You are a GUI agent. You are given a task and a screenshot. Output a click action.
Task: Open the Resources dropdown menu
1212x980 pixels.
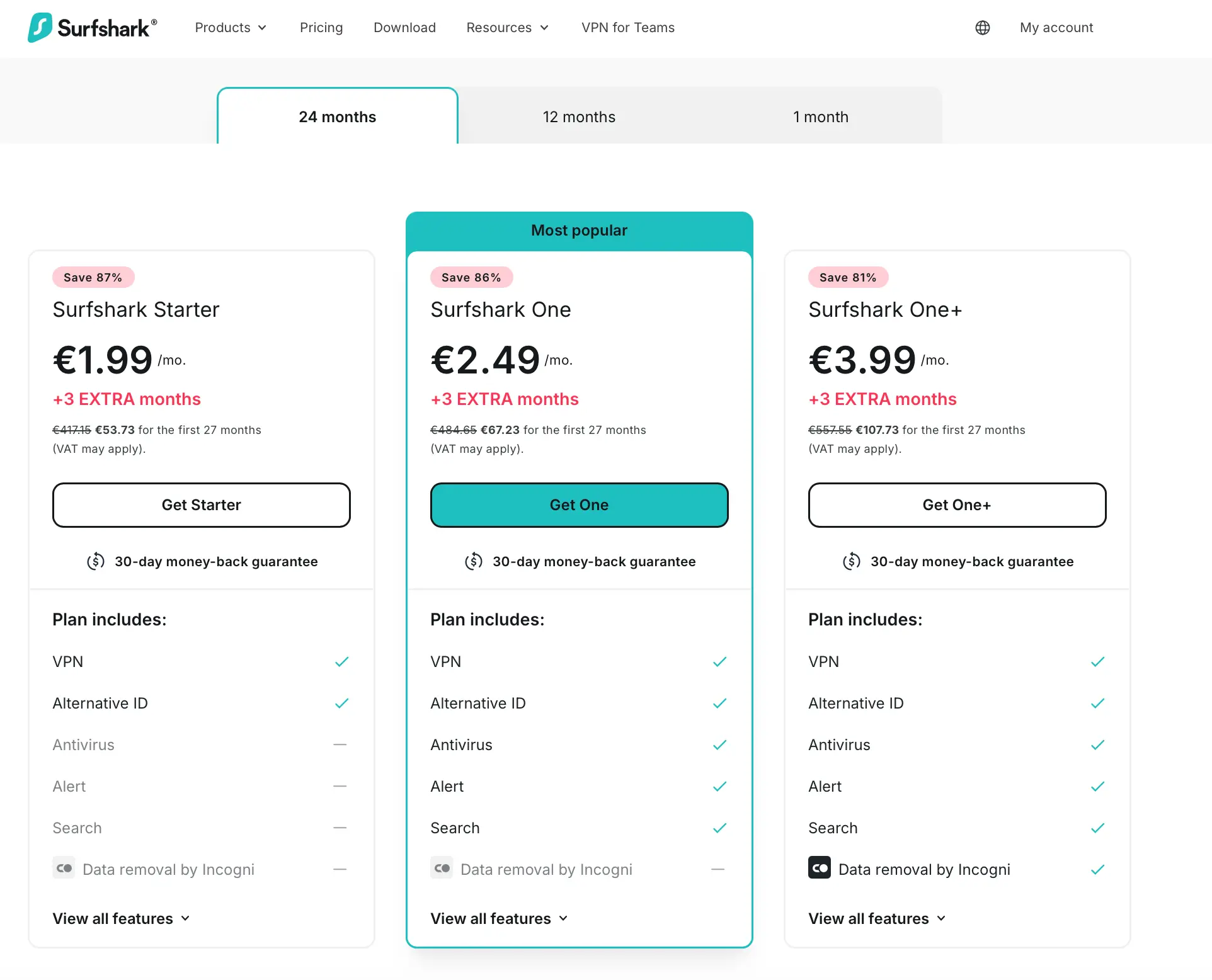[507, 28]
